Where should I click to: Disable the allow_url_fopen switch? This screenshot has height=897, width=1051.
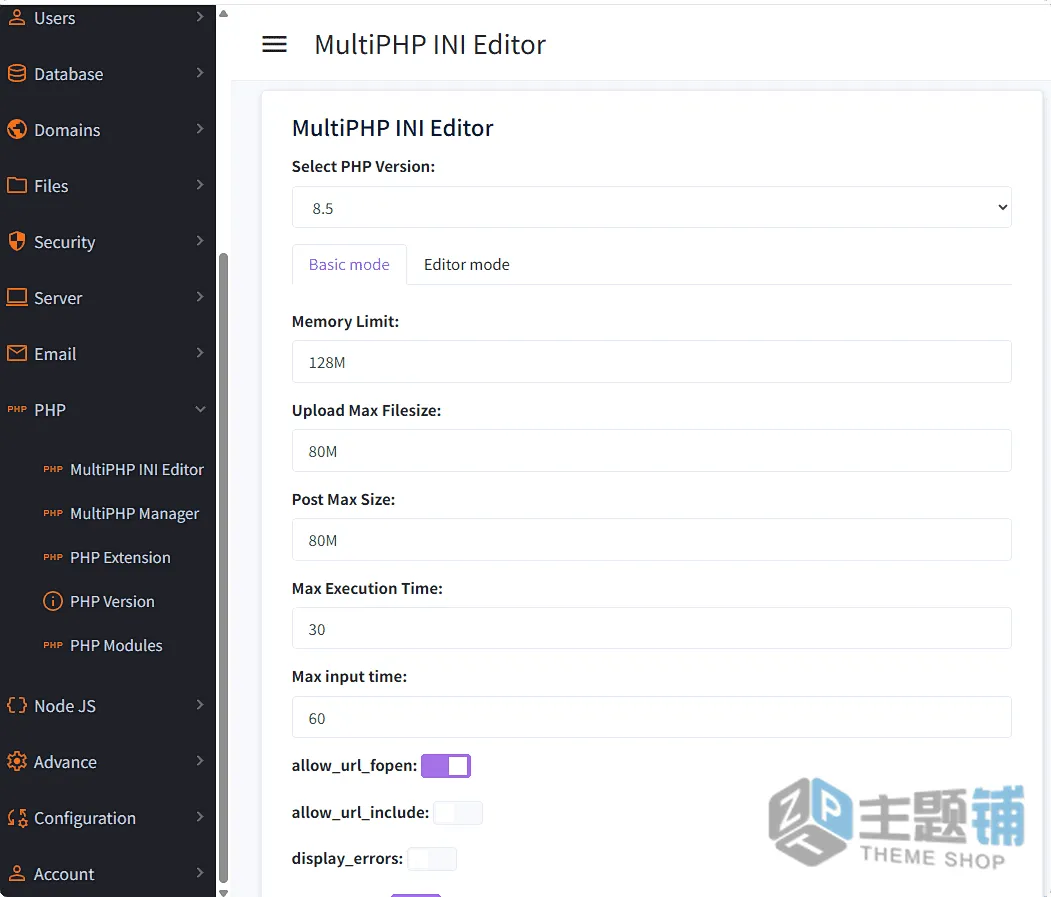click(x=446, y=766)
